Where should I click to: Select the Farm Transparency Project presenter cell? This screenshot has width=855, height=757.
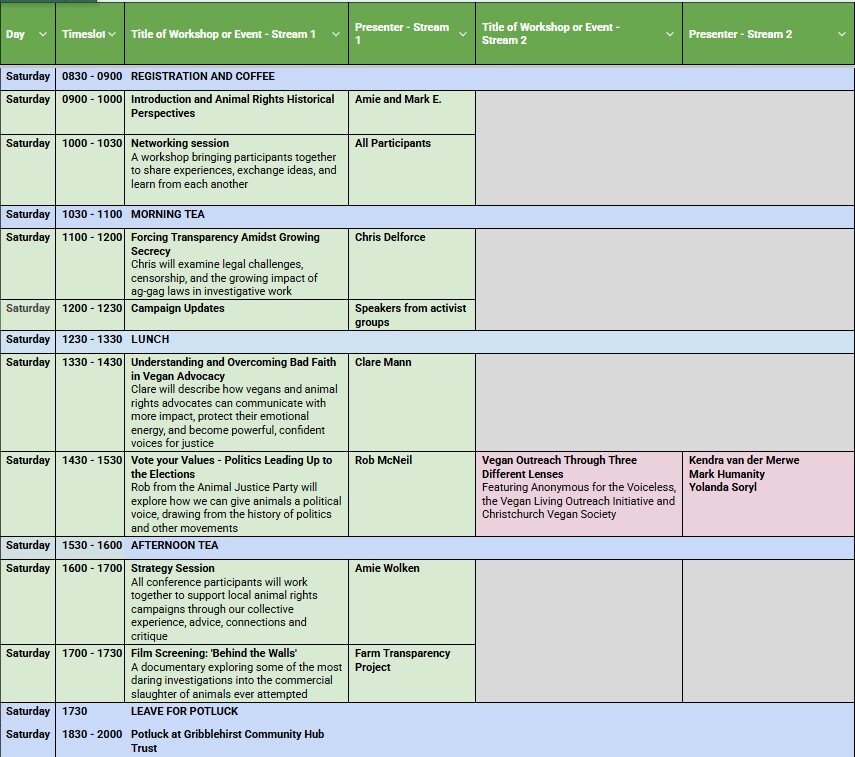coord(412,673)
